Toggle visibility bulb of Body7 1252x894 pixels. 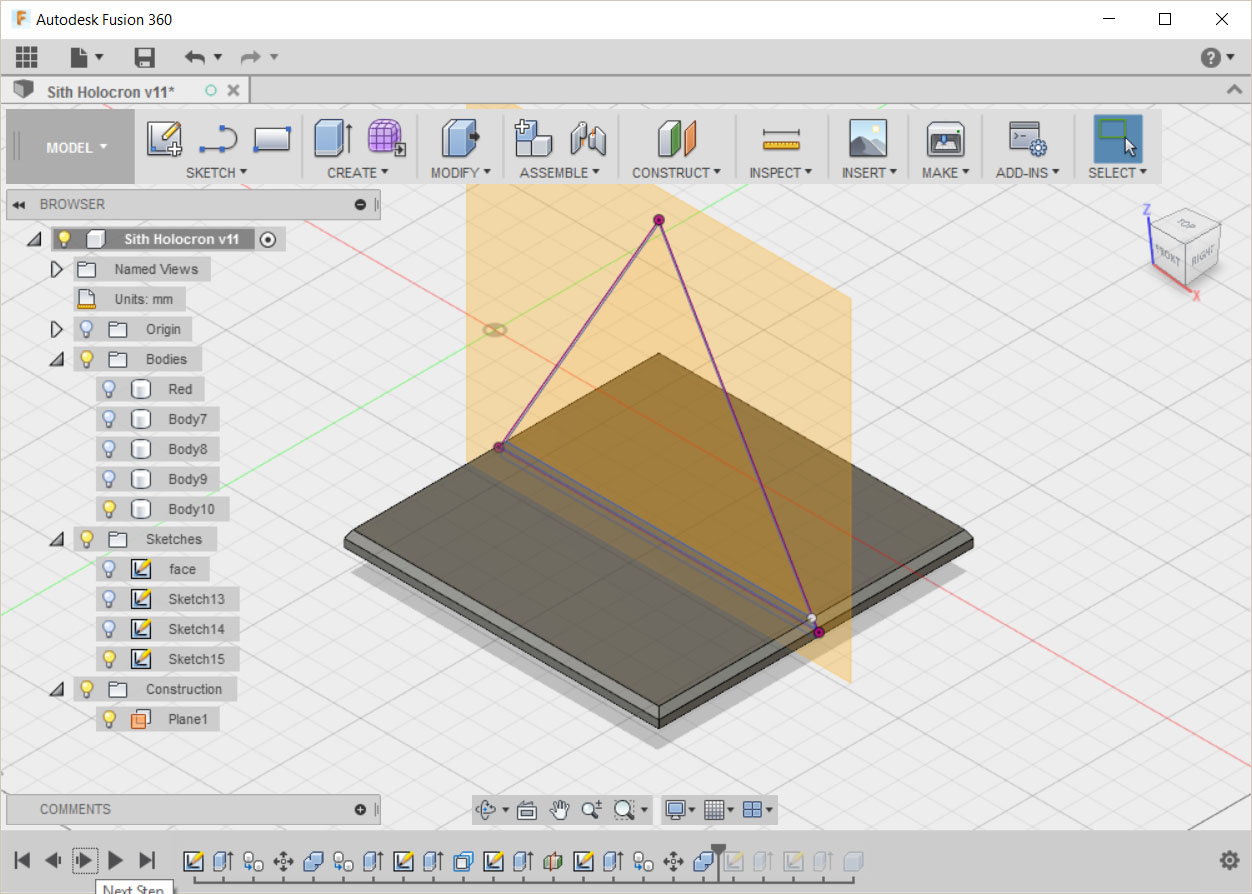110,419
